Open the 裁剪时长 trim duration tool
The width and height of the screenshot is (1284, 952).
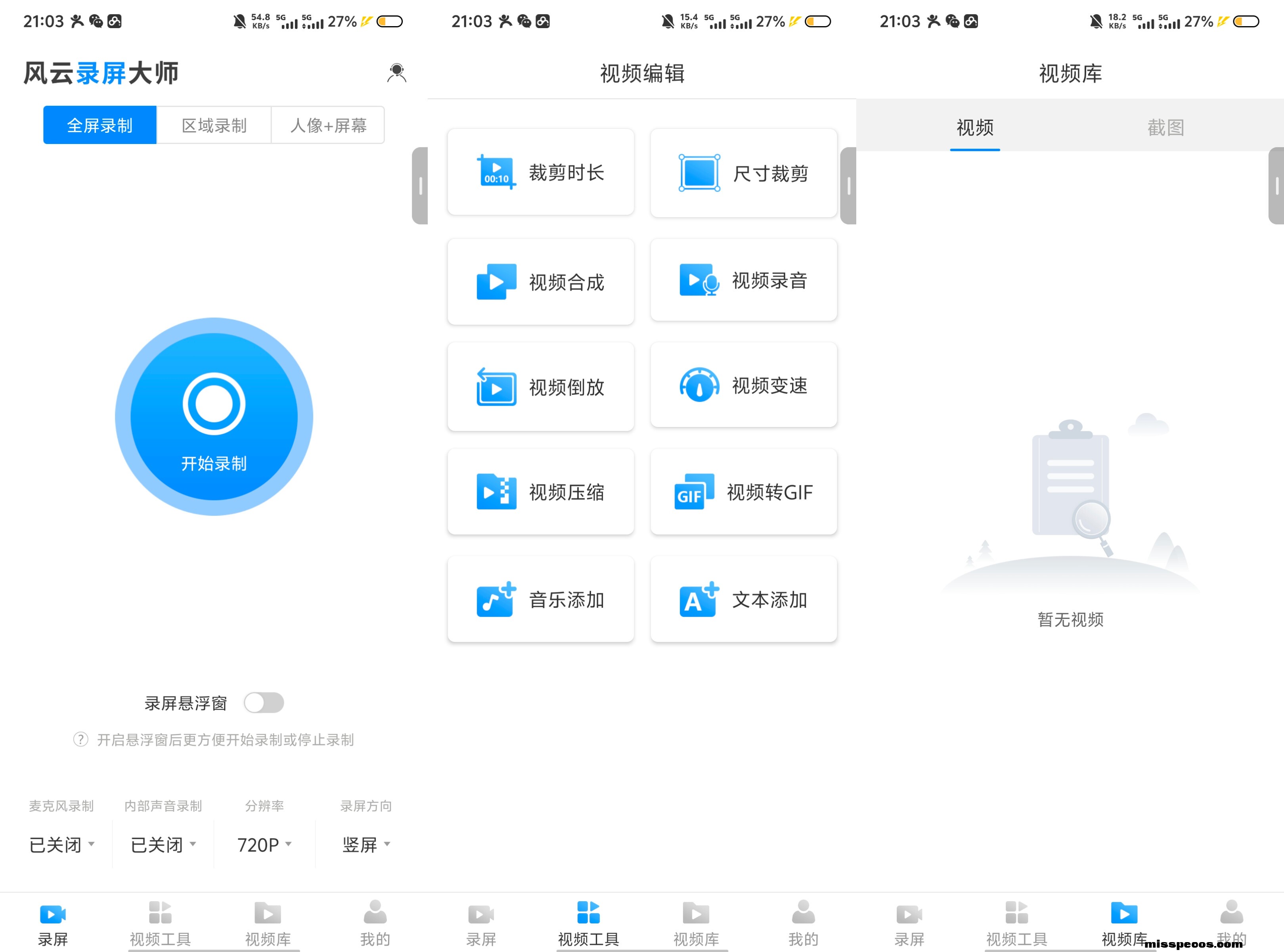tap(540, 172)
